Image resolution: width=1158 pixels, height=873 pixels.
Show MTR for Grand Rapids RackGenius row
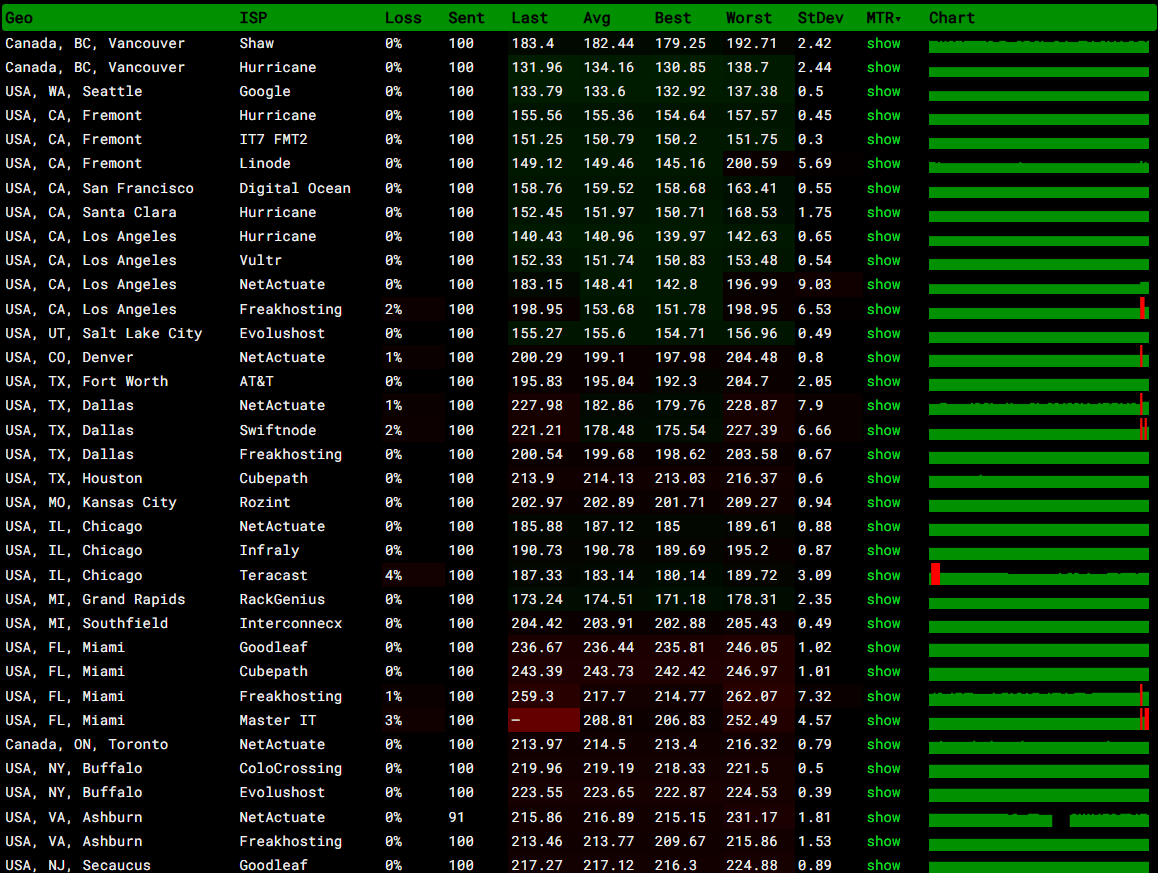883,599
